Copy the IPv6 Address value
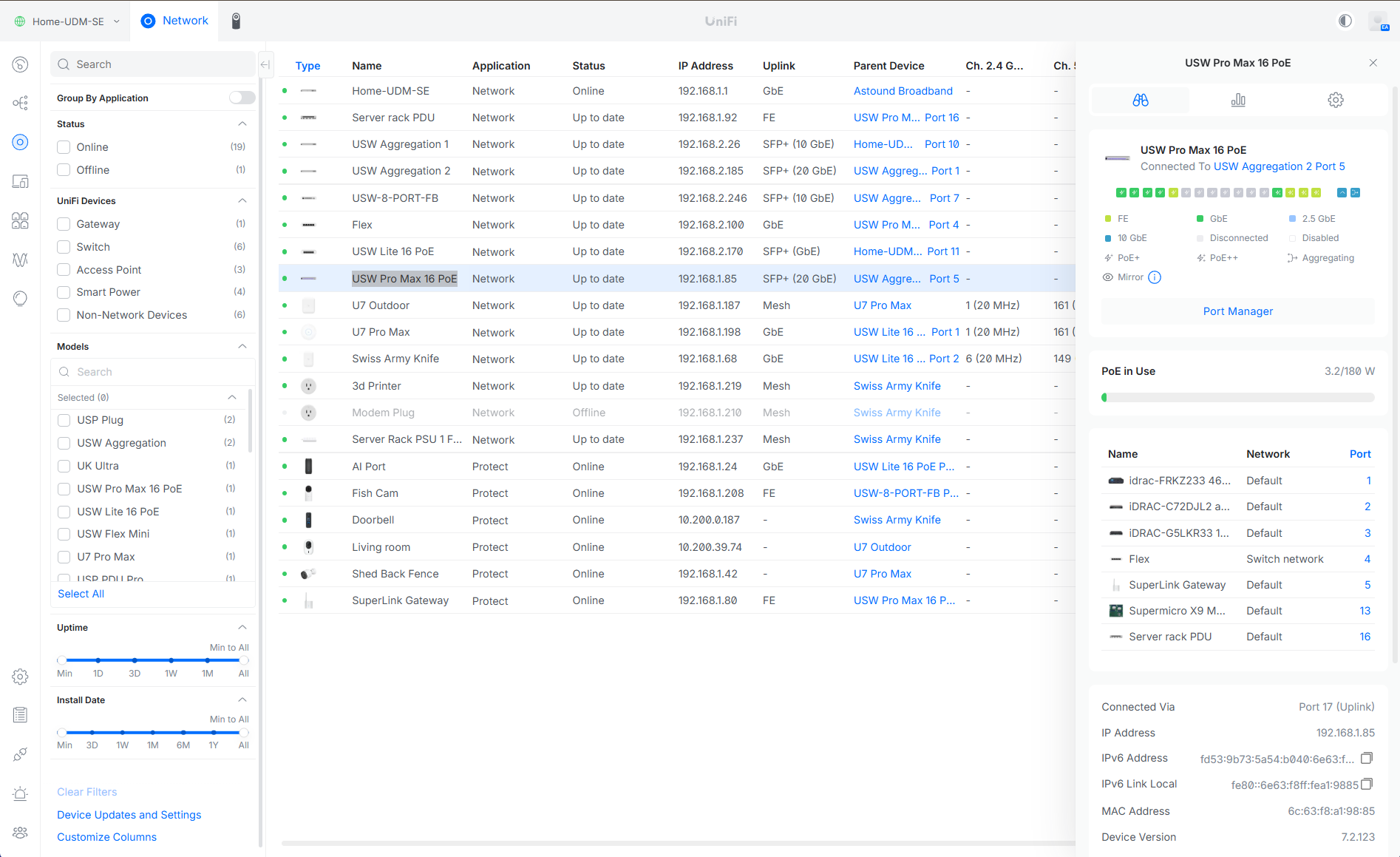Screen dimensions: 1400x857 1367,758
